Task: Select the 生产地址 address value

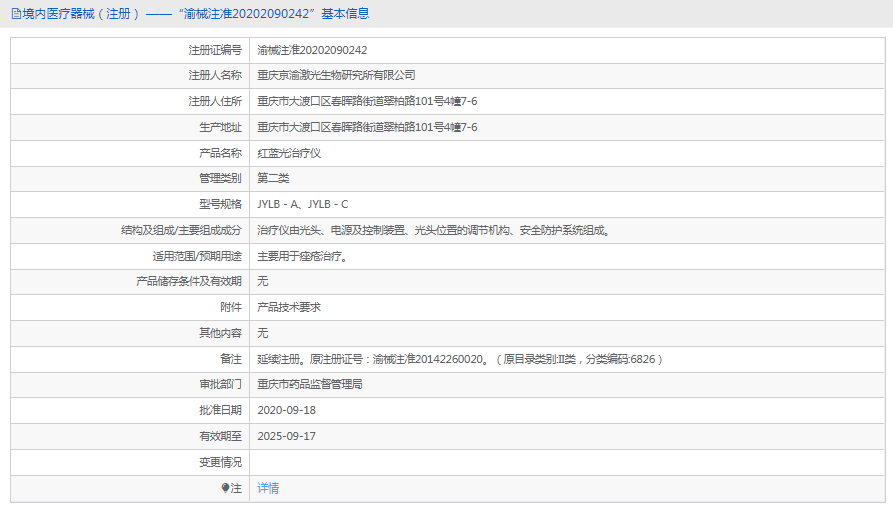Action: pos(367,127)
